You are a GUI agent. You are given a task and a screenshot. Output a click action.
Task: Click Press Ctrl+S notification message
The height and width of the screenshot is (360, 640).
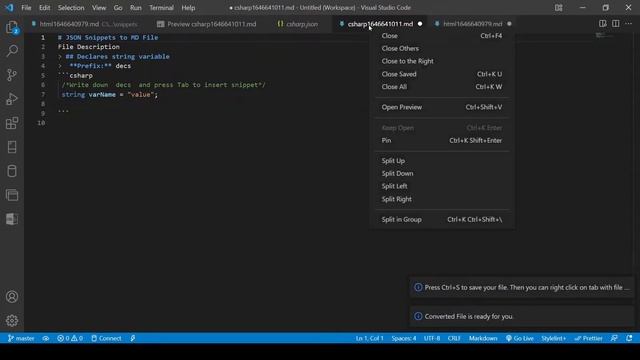(527, 287)
